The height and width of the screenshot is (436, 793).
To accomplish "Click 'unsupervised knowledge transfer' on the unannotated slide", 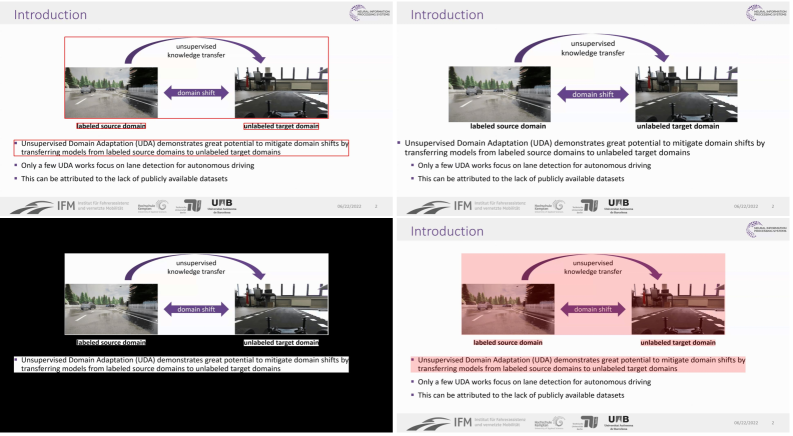I will [x=593, y=48].
